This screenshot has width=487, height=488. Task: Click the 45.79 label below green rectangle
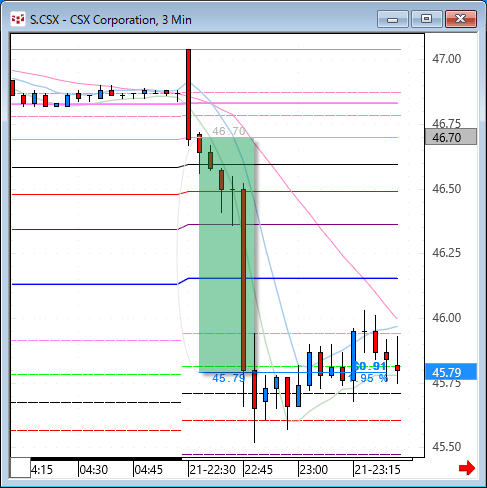coord(229,378)
